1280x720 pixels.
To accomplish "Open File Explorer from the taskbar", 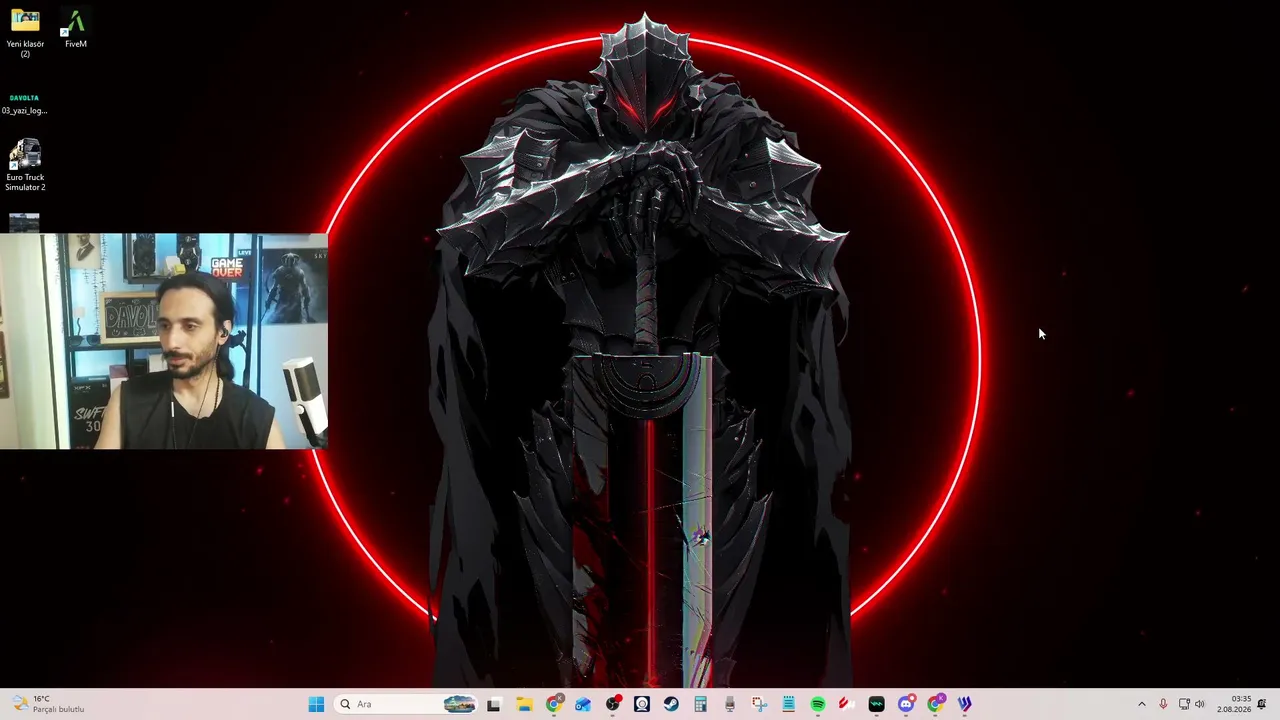I will 524,704.
